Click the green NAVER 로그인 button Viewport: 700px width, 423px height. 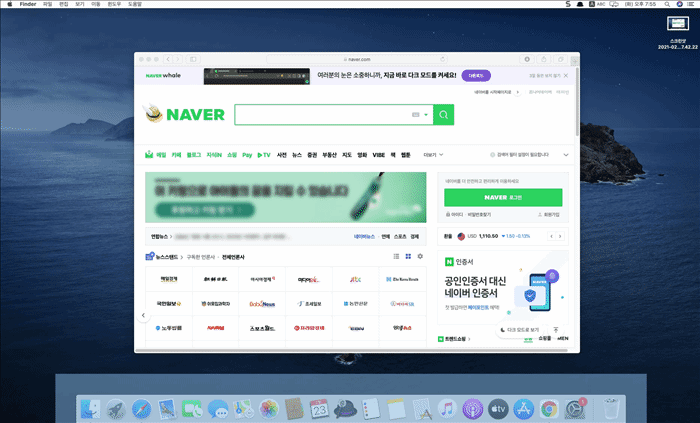pos(503,197)
